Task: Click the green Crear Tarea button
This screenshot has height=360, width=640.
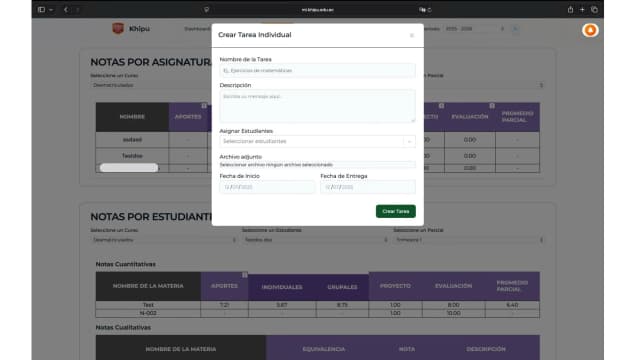Action: click(396, 211)
